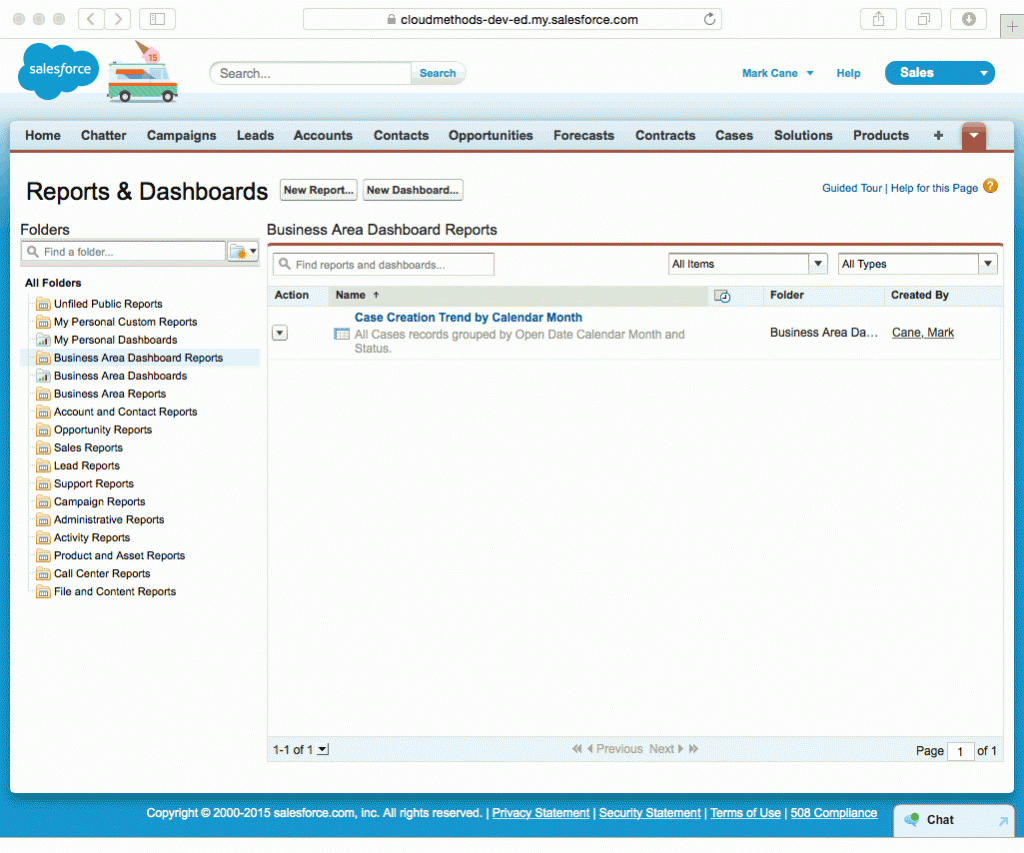Open the red tab bar dropdown arrow
This screenshot has height=853, width=1024.
pos(974,136)
